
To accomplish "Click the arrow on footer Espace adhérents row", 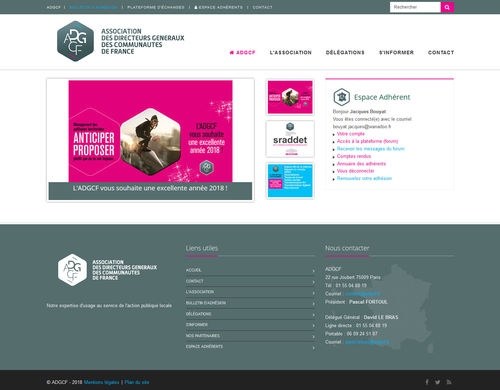I will coord(313,348).
